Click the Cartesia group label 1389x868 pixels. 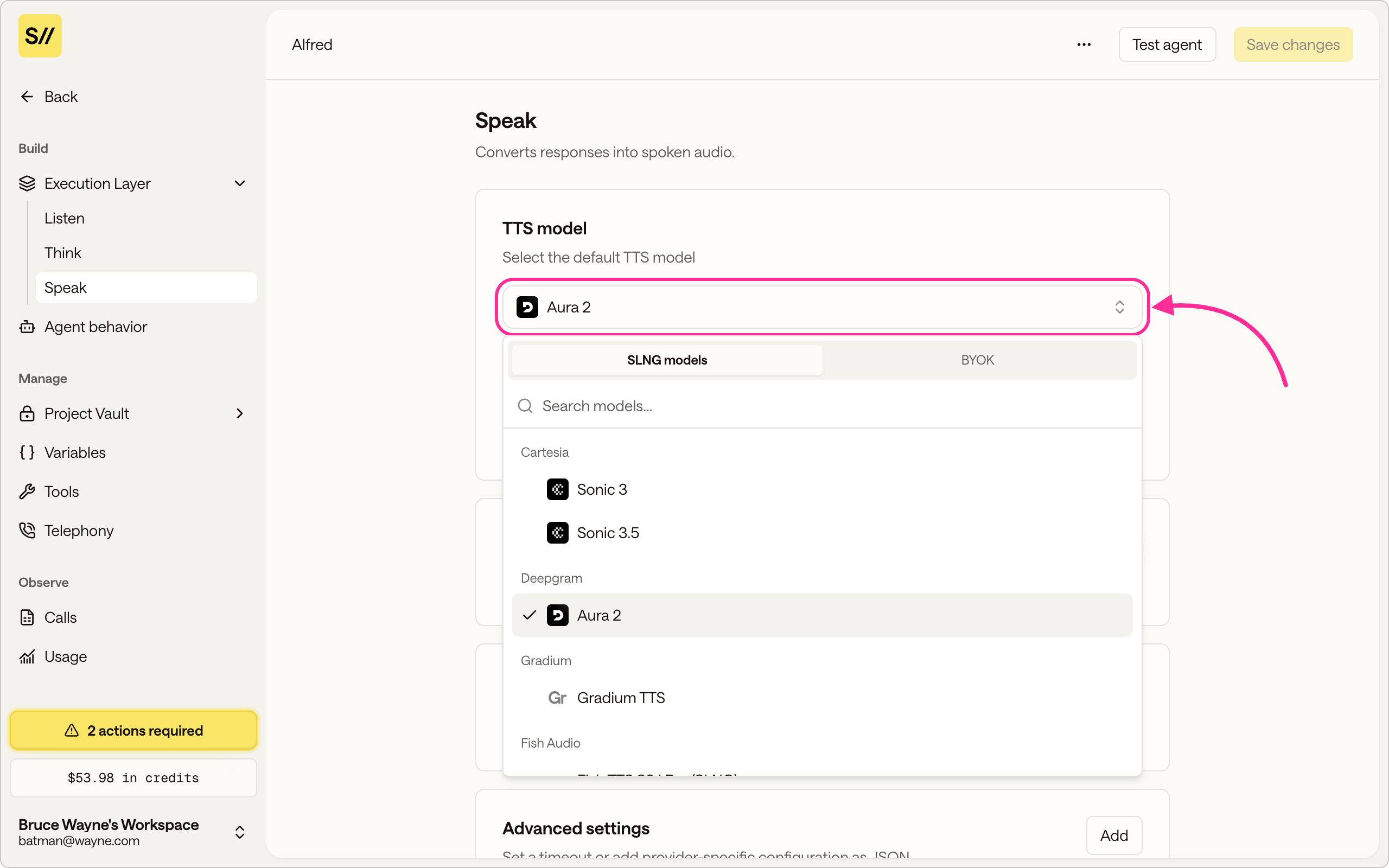(x=545, y=452)
